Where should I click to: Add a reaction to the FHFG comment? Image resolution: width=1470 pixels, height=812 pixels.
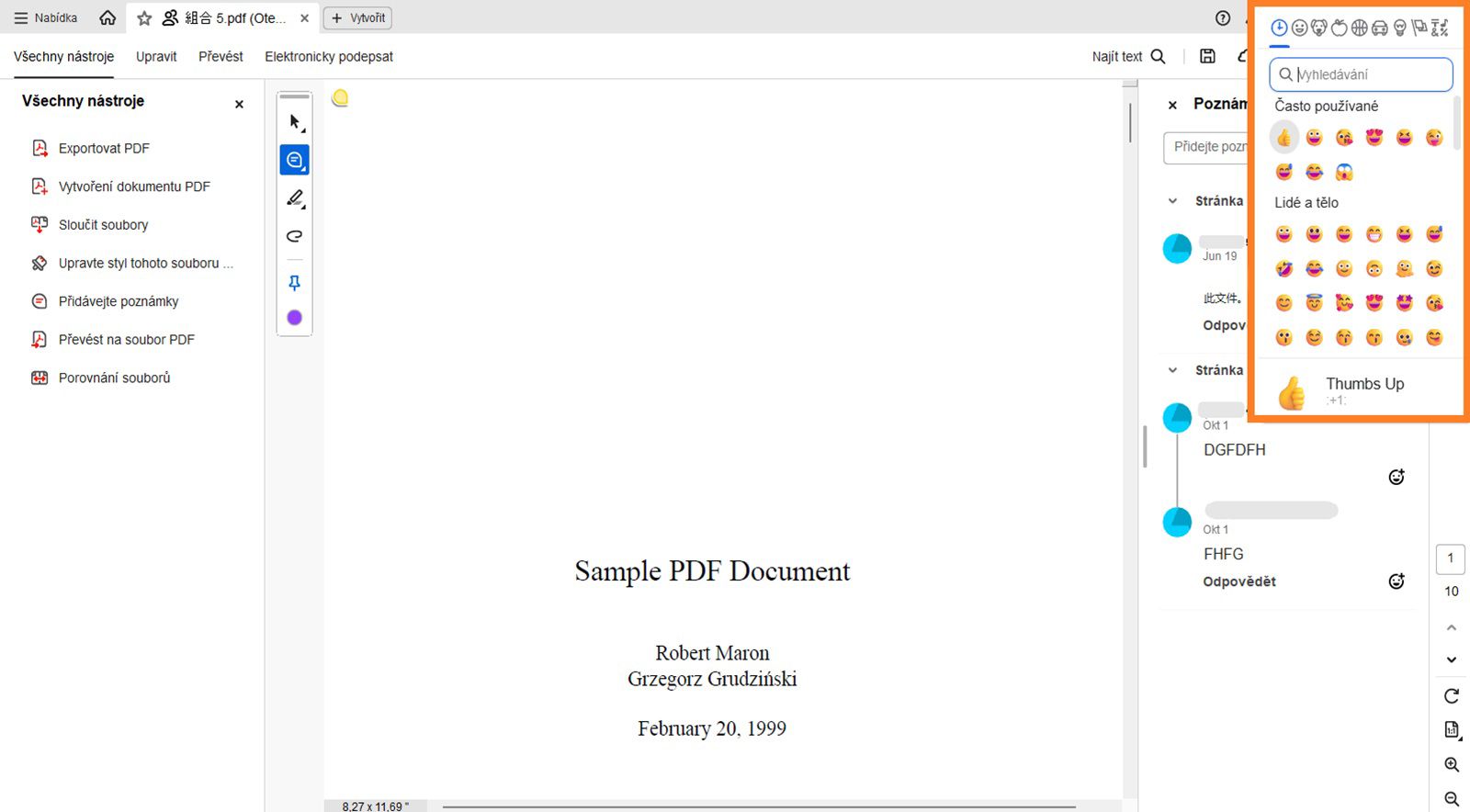[x=1396, y=581]
